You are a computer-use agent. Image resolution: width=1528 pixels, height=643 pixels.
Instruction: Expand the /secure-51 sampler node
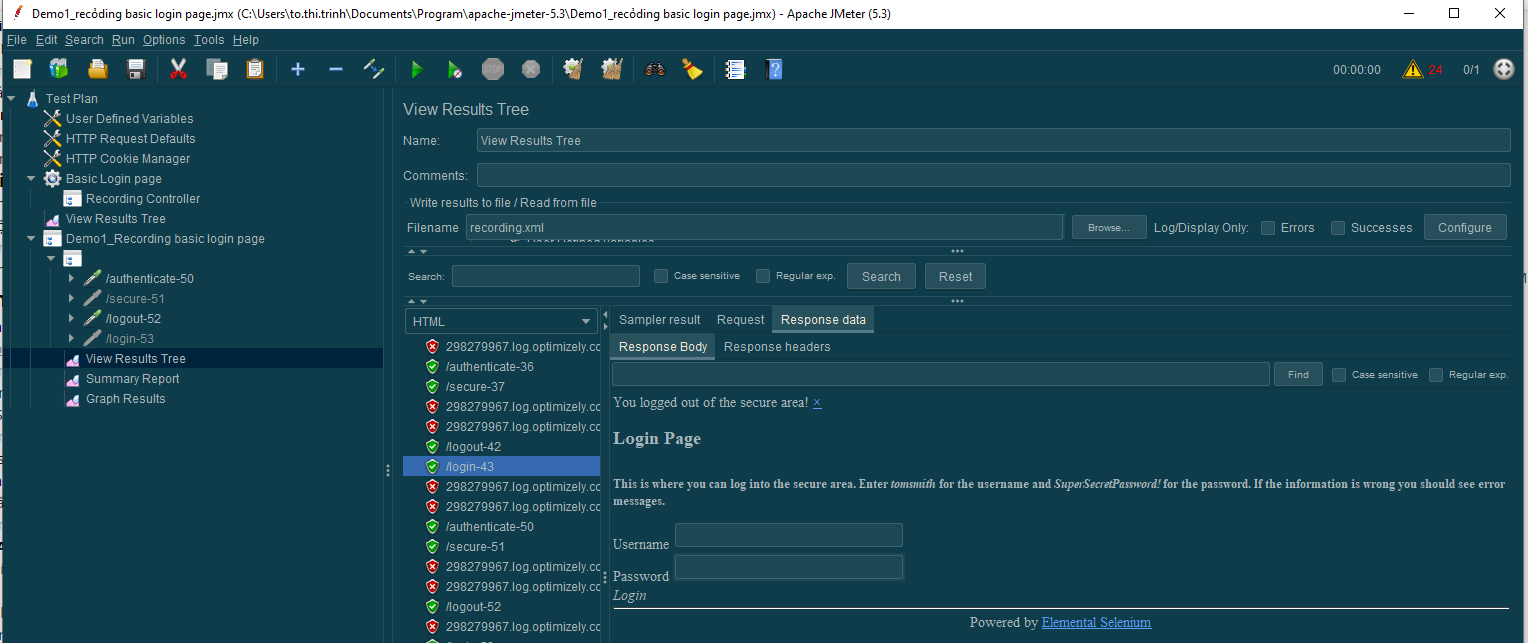tap(71, 299)
